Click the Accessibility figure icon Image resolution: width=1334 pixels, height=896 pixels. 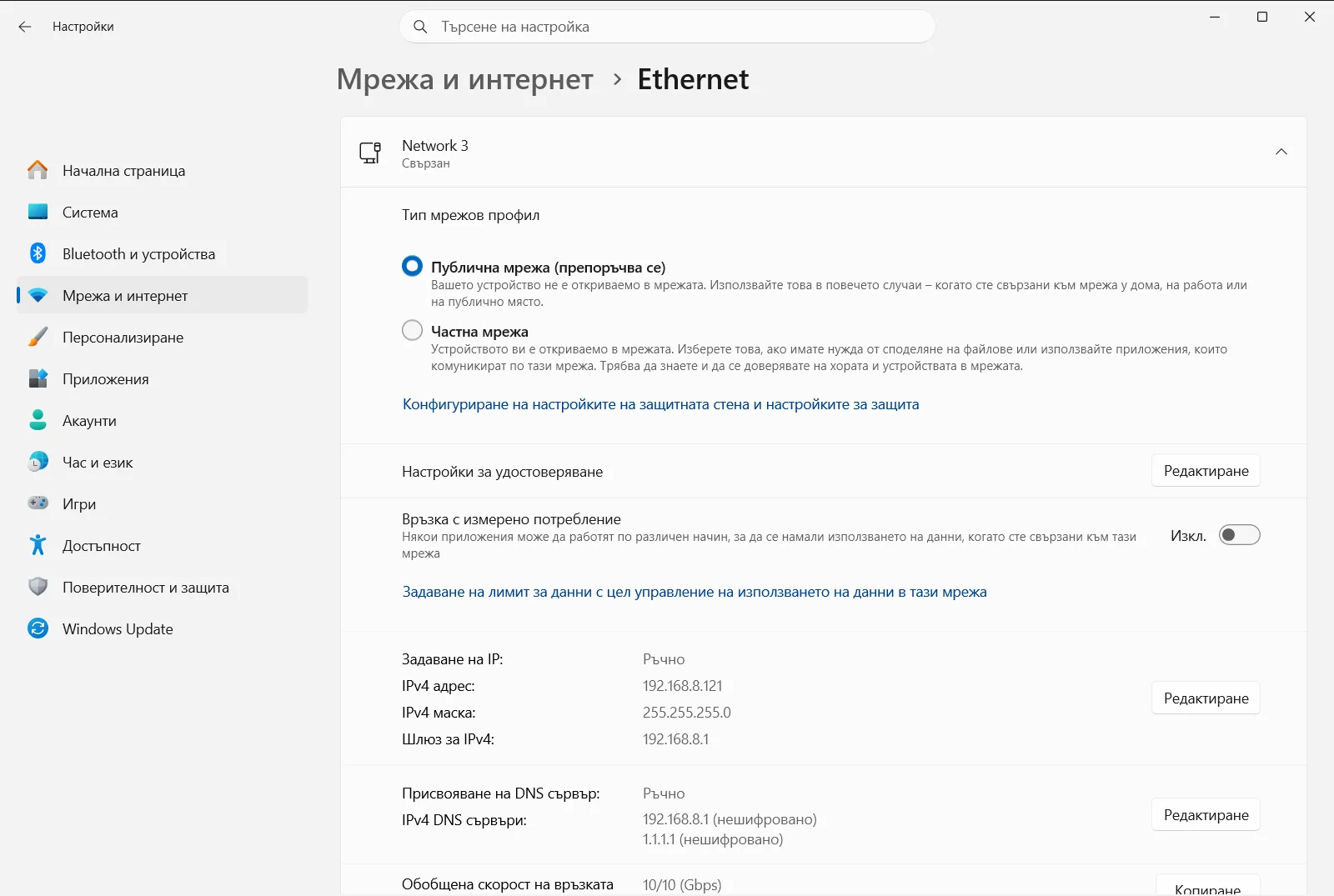click(x=38, y=545)
